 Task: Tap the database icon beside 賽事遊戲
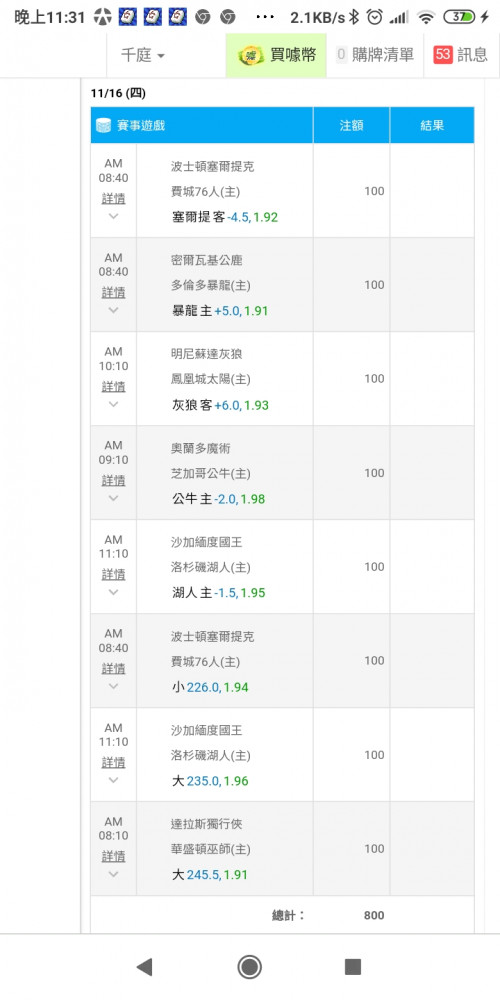tap(103, 126)
